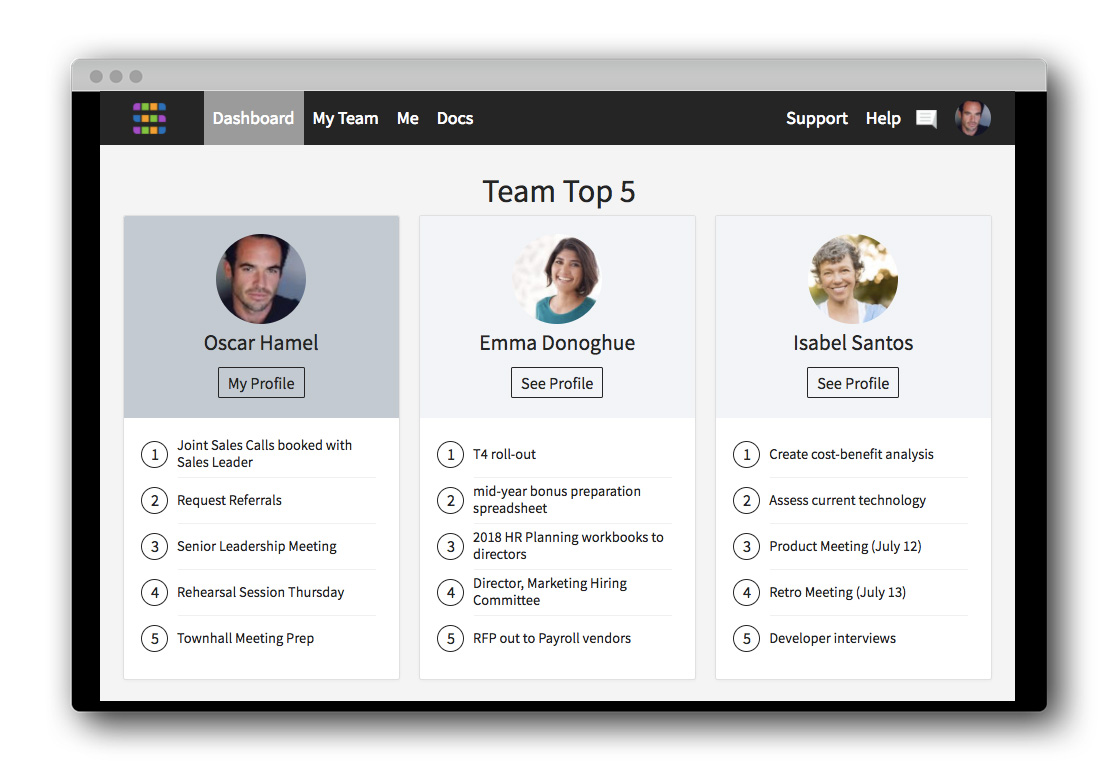Screen dimensions: 1116x761
Task: Click number 2 circle beside mid-year bonus preparation
Action: click(451, 500)
